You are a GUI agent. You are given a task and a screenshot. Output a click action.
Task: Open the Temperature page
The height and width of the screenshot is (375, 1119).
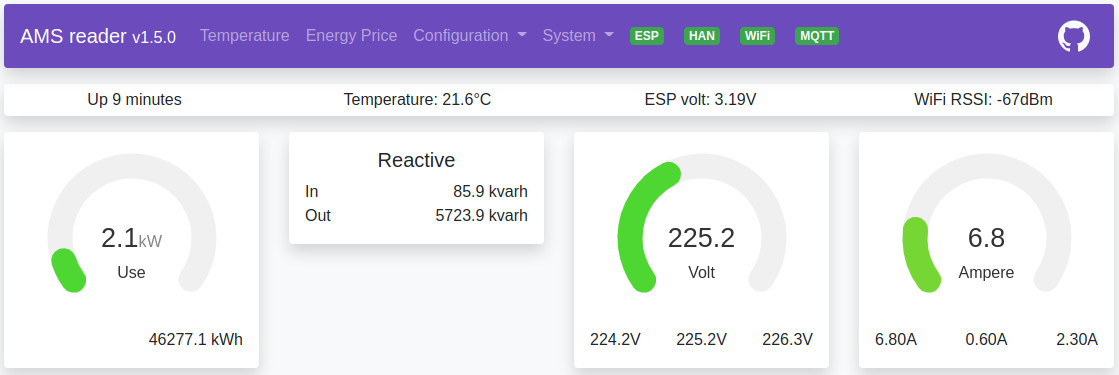point(245,36)
